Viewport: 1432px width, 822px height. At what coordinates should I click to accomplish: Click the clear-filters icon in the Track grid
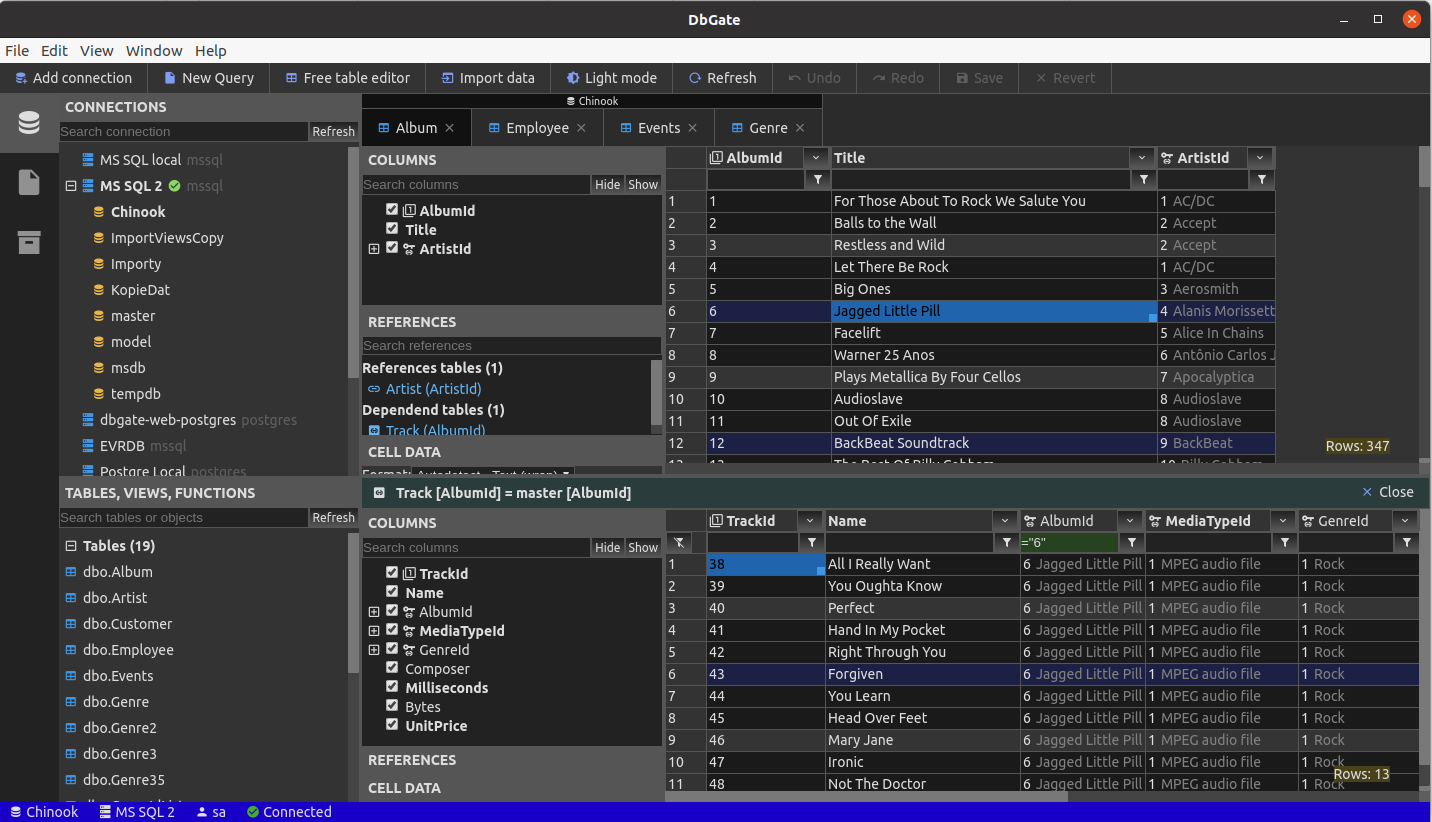pos(679,542)
